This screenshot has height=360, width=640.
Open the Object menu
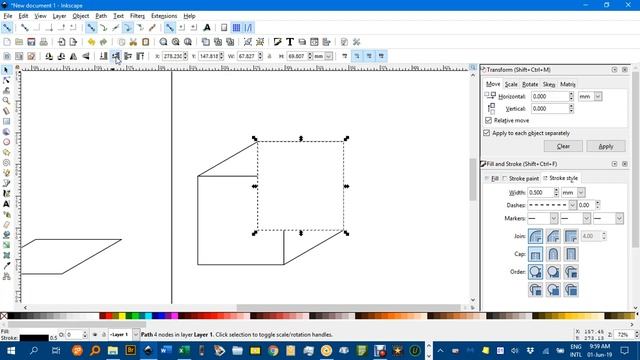[x=80, y=16]
